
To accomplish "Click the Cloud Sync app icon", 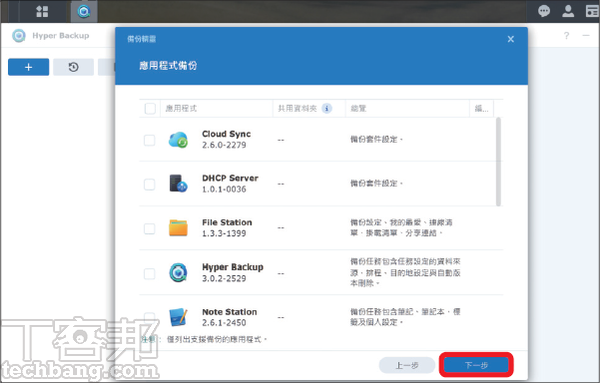I will pyautogui.click(x=178, y=140).
